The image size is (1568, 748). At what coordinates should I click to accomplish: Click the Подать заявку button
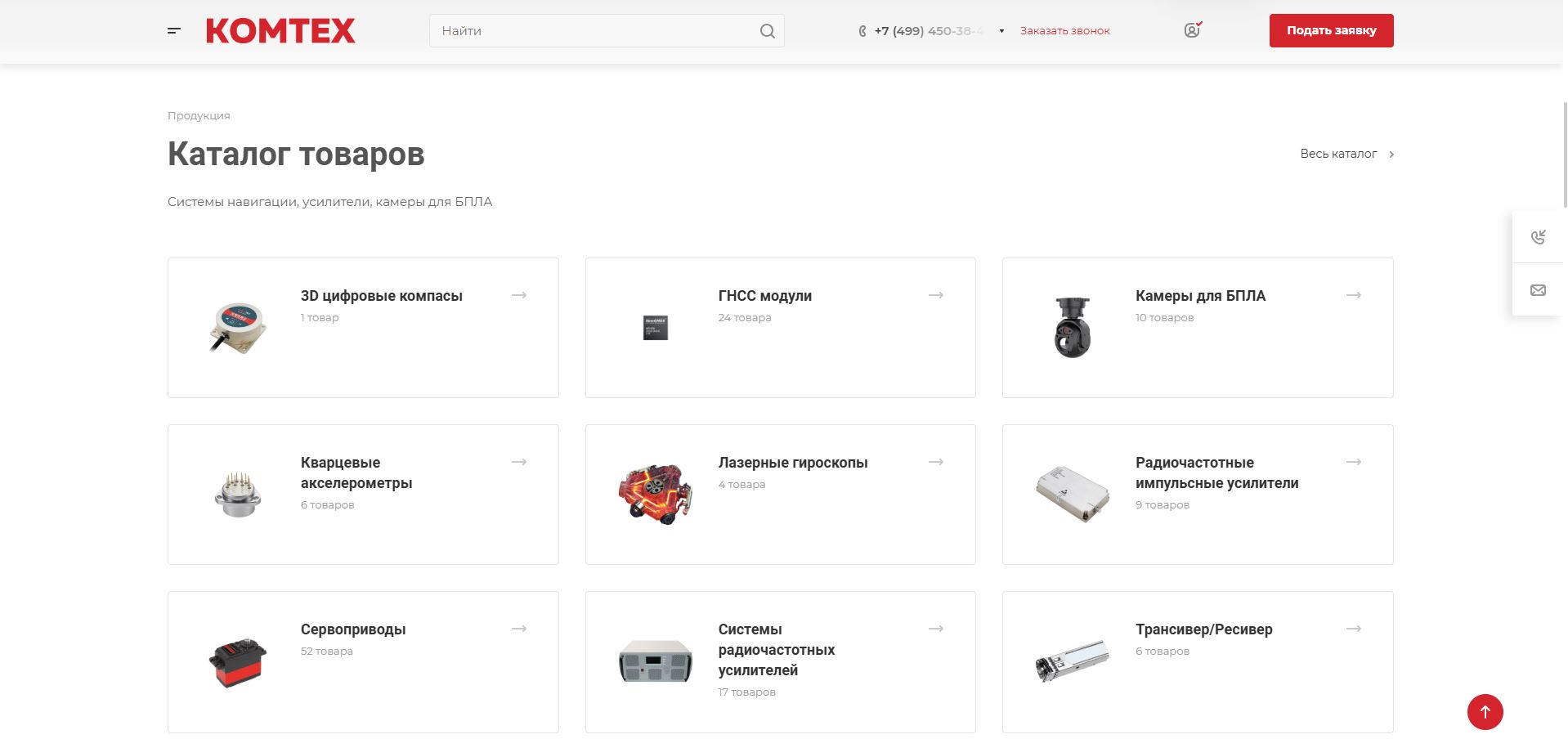pyautogui.click(x=1331, y=30)
